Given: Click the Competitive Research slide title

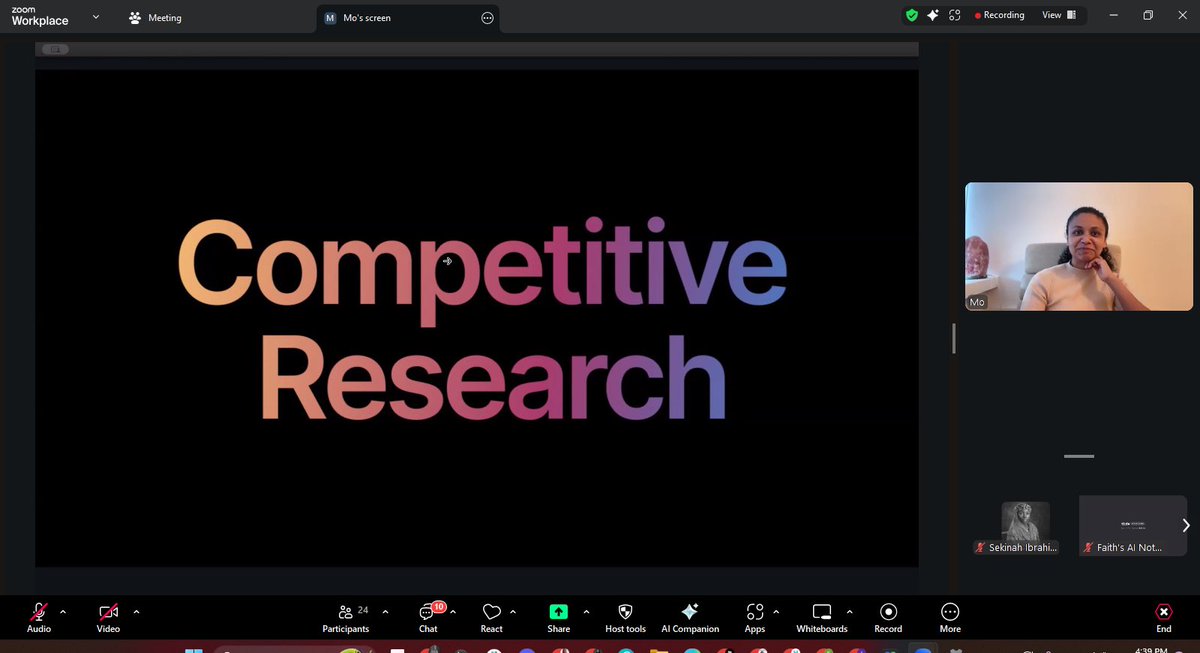Looking at the screenshot, I should coord(483,321).
